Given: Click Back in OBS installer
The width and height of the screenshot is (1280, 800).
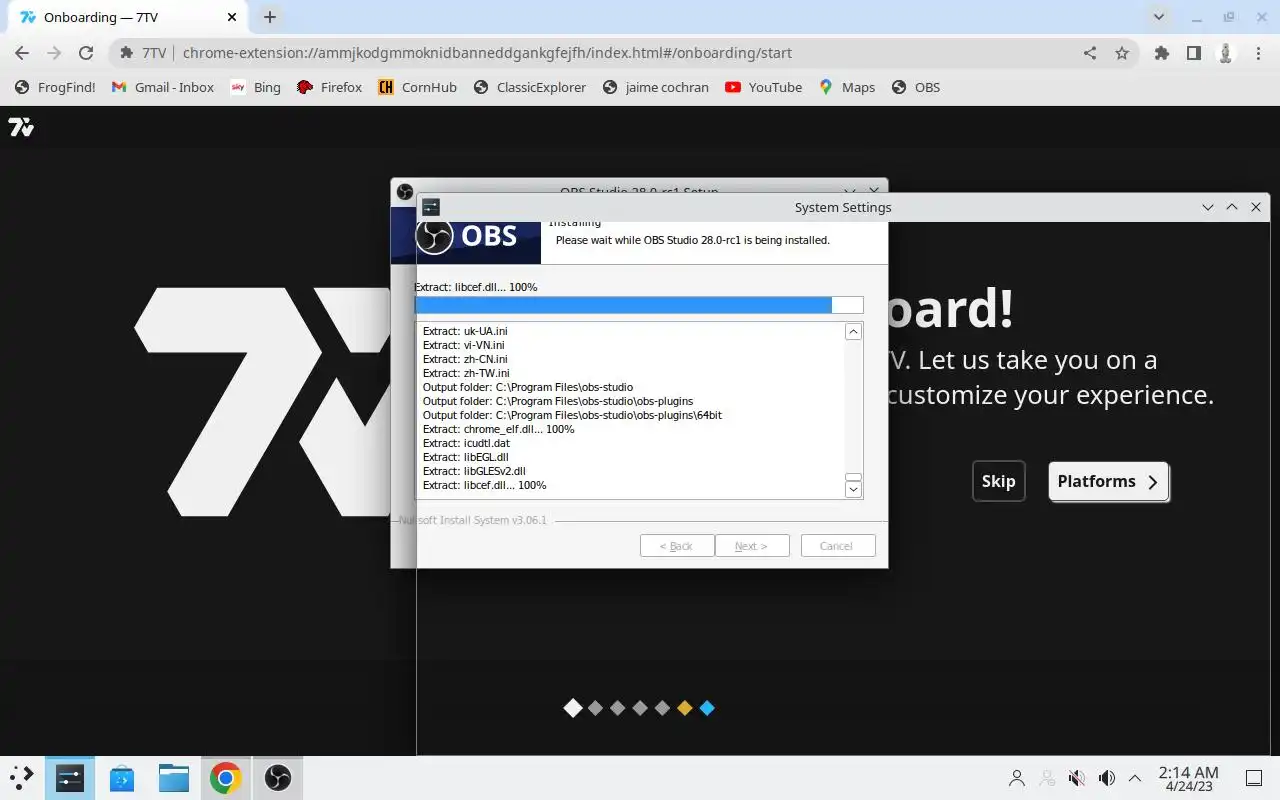Looking at the screenshot, I should pyautogui.click(x=677, y=546).
